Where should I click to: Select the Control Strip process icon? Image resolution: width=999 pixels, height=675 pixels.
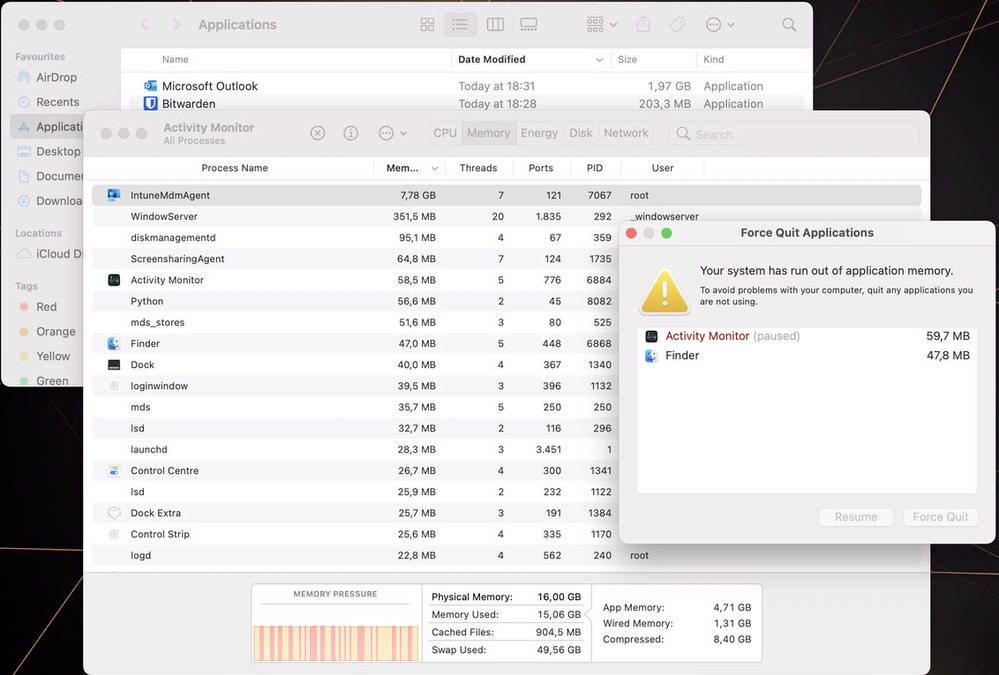tap(114, 534)
